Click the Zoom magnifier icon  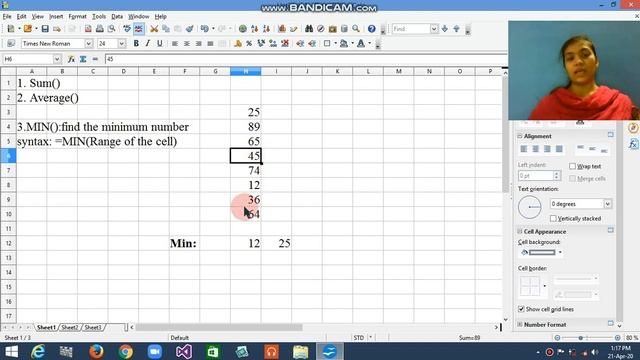(x=356, y=29)
